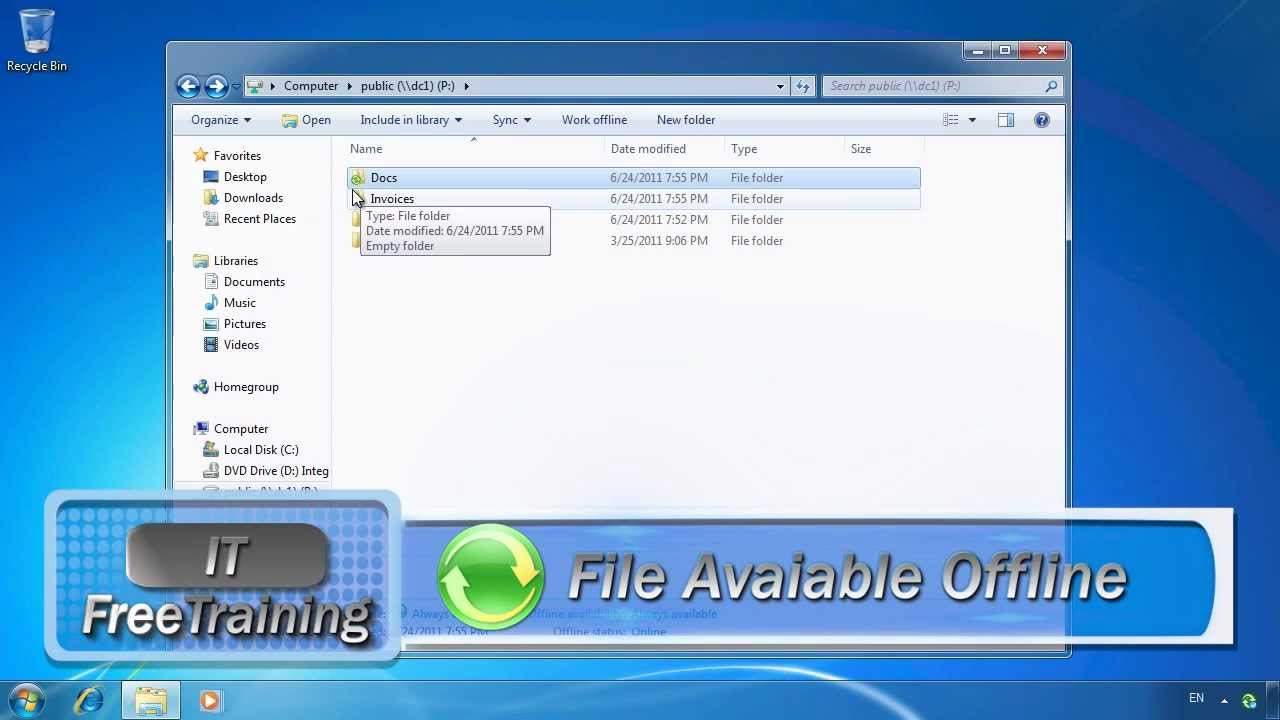Image resolution: width=1280 pixels, height=720 pixels.
Task: Open Libraries in navigation pane
Action: [236, 261]
